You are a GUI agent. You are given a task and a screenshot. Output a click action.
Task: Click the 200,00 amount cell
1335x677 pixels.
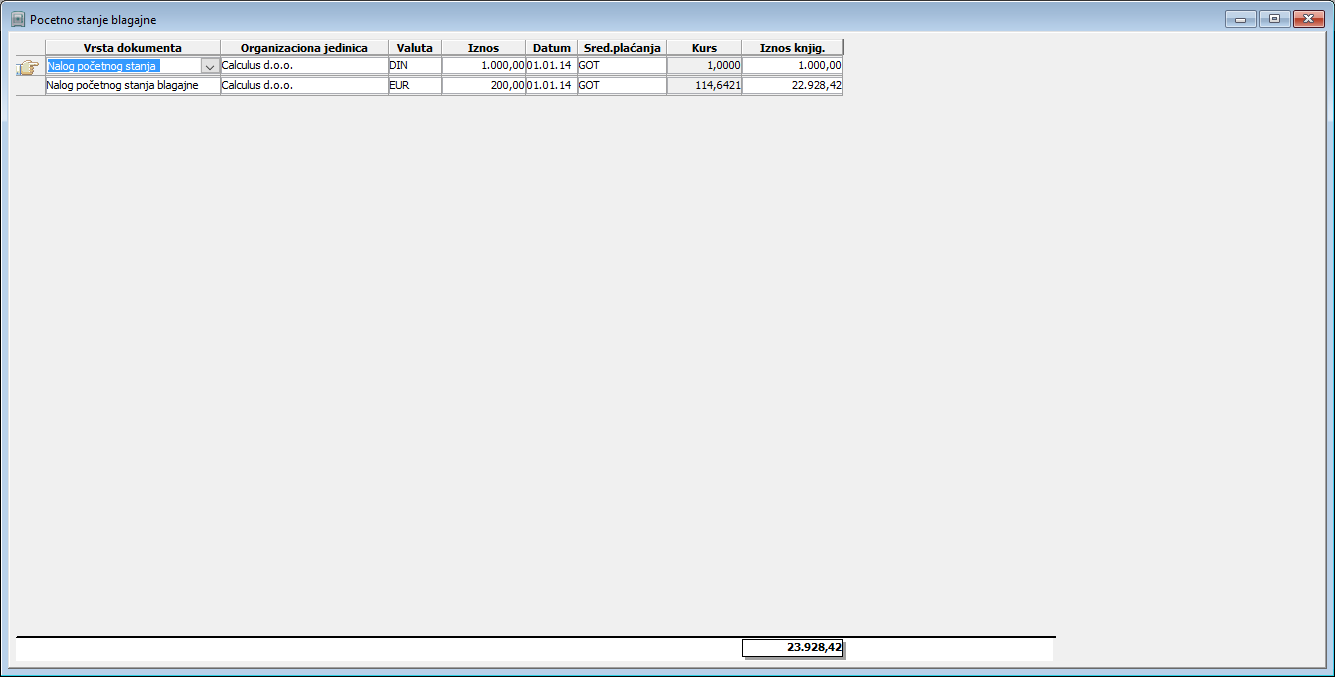tap(483, 86)
